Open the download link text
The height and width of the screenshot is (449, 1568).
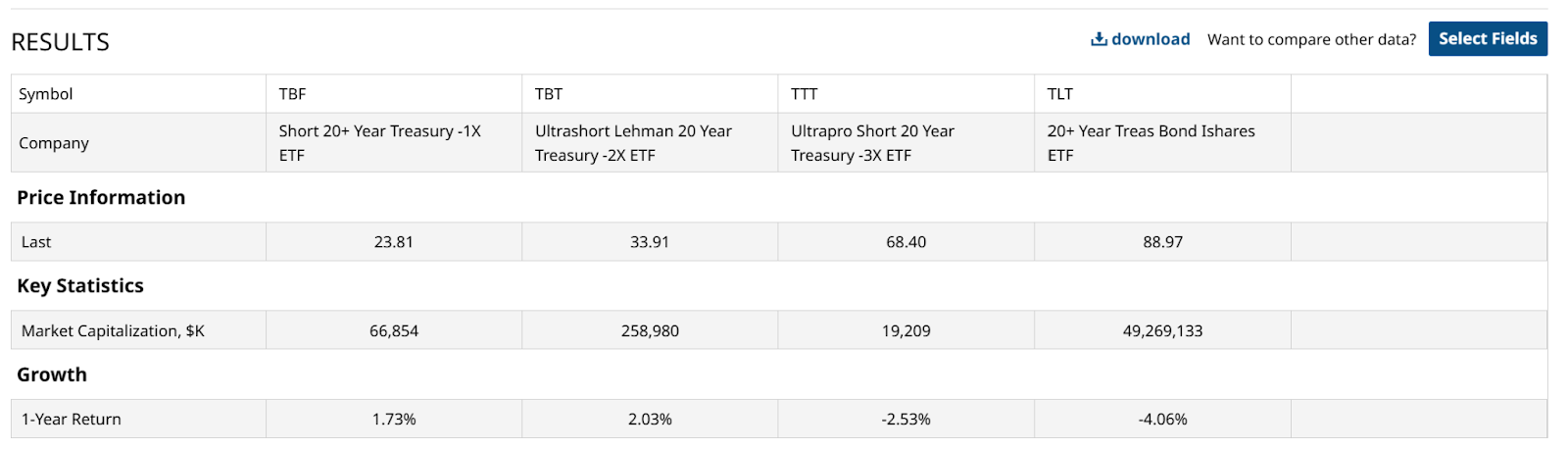[x=1151, y=39]
